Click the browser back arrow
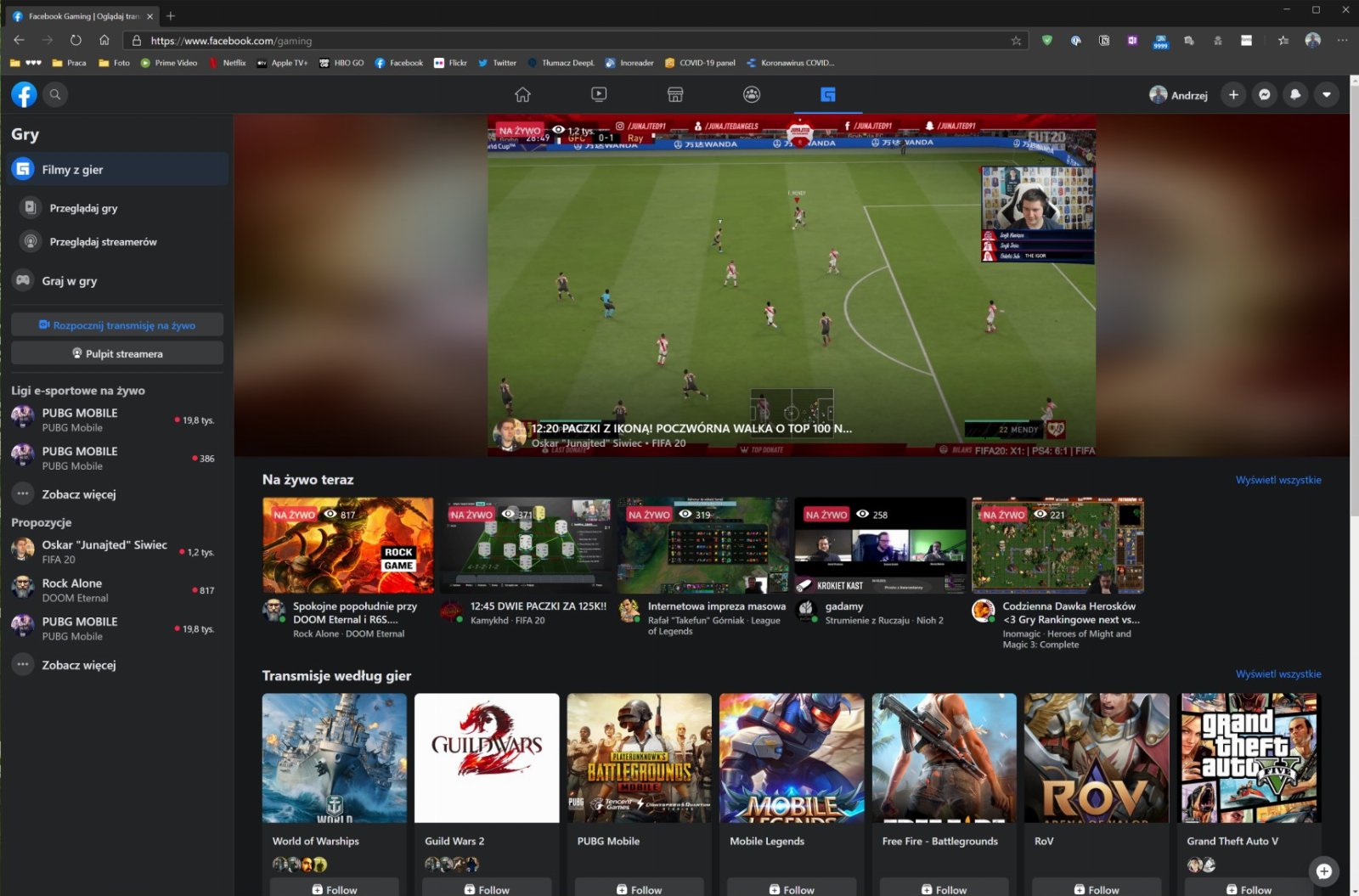 tap(19, 40)
